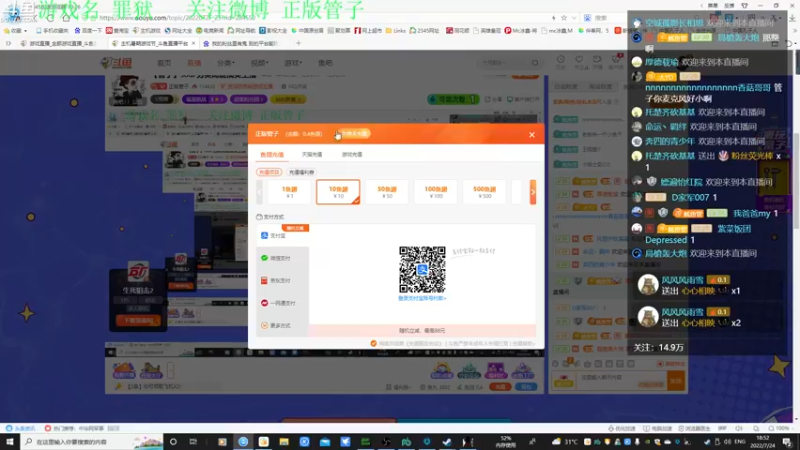Open the 2345网址 bookmark
The image size is (800, 450).
[424, 31]
